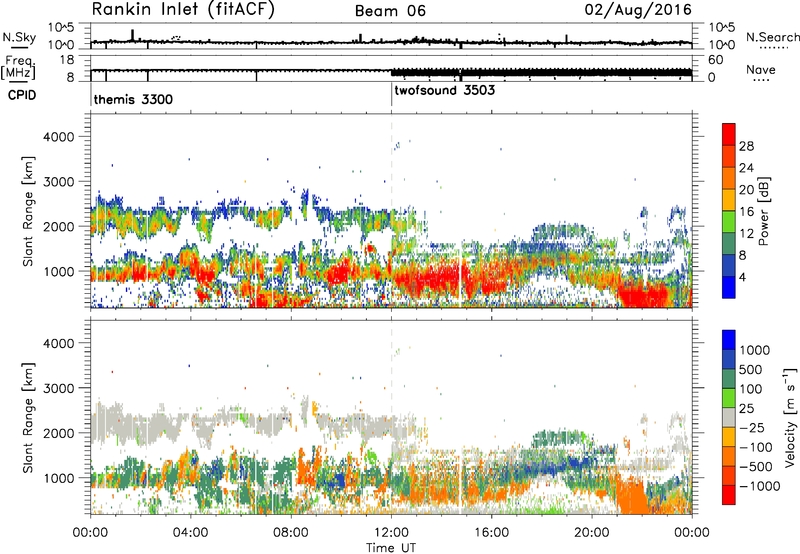The height and width of the screenshot is (554, 800).
Task: Click the 'Power [dB]' color bar label
Action: [x=763, y=211]
